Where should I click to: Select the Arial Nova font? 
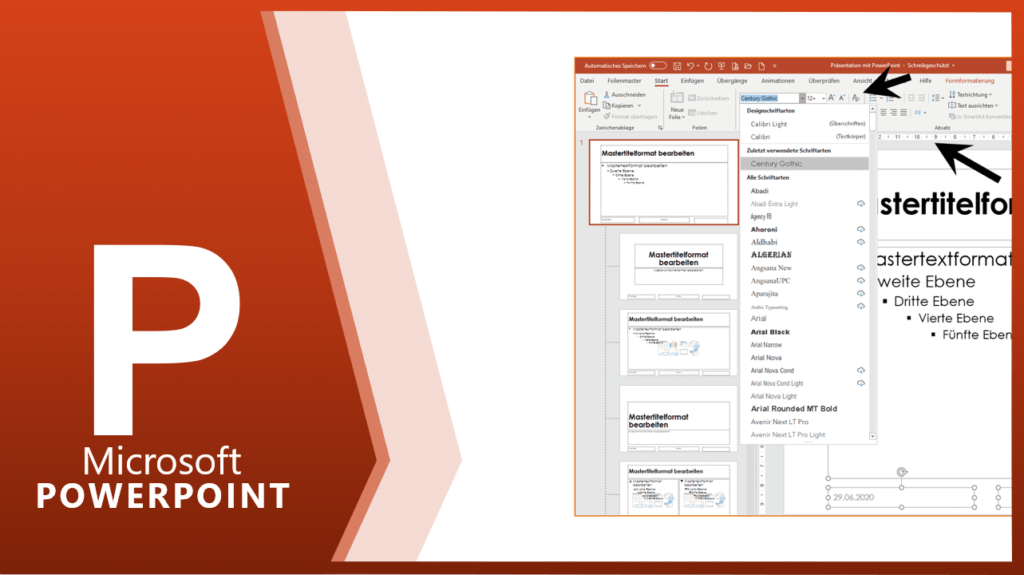pyautogui.click(x=766, y=357)
